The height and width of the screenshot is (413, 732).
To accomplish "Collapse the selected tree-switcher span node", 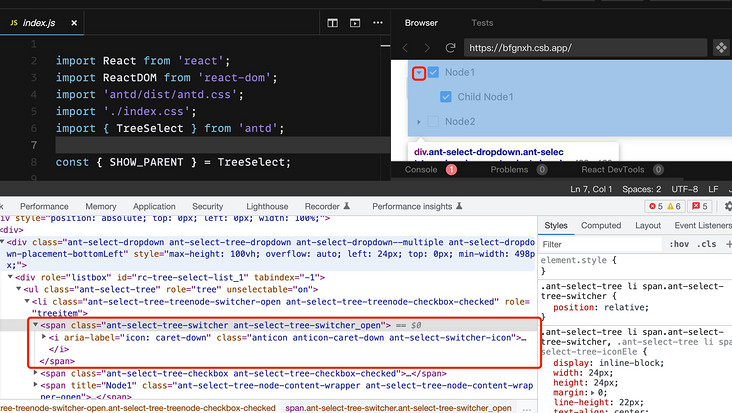I will point(35,325).
